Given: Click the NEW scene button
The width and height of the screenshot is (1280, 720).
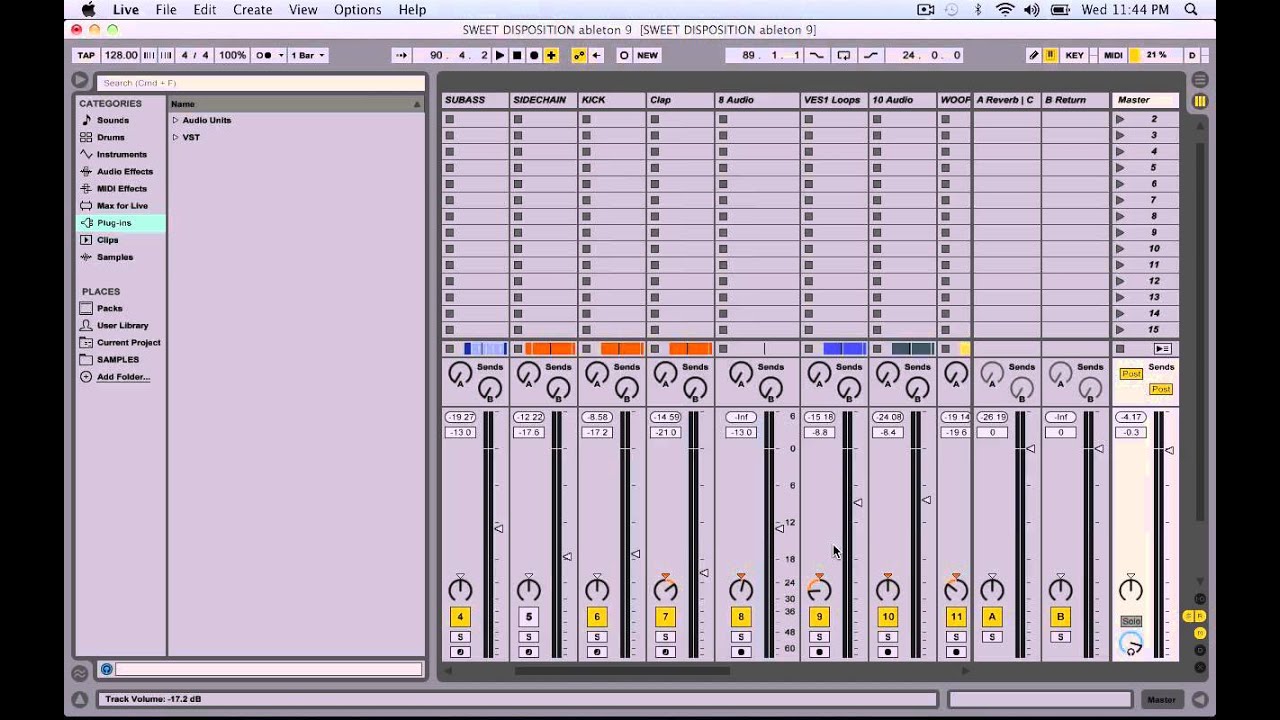Looking at the screenshot, I should (x=648, y=55).
